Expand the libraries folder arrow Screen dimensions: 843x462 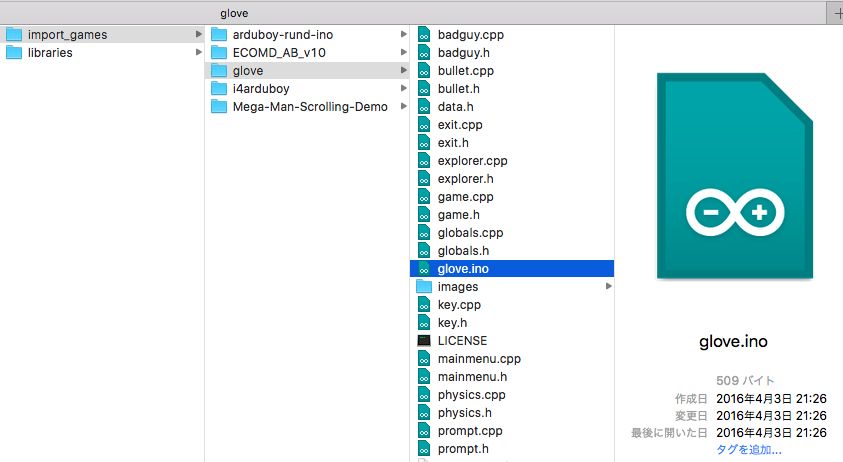click(198, 52)
